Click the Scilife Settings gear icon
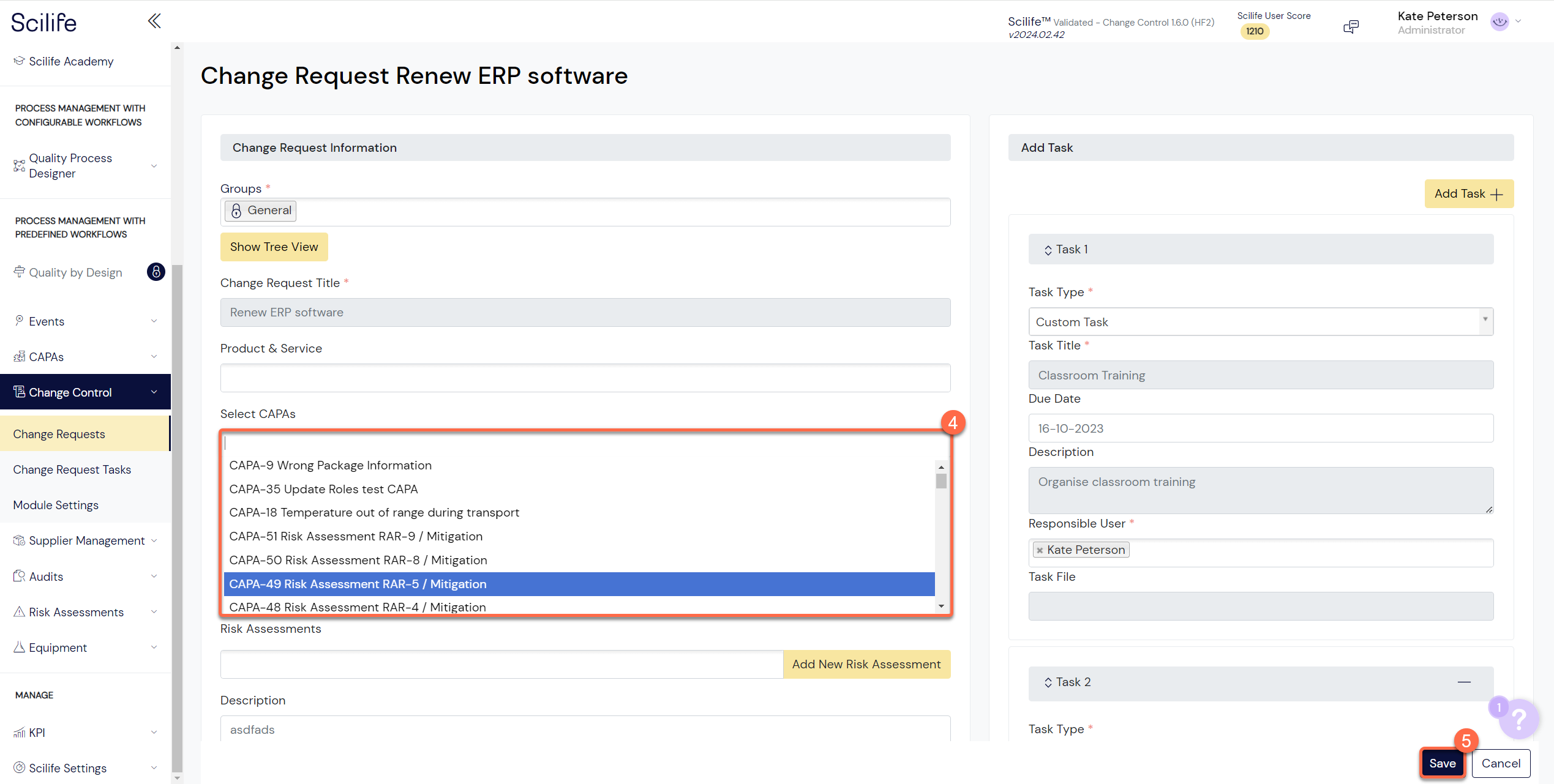Screen dimensions: 1554x784 [20, 767]
